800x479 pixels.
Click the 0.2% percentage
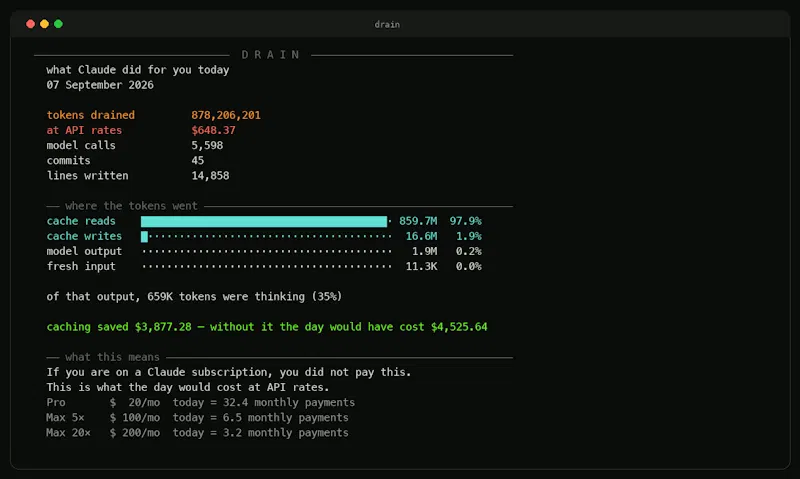point(468,251)
